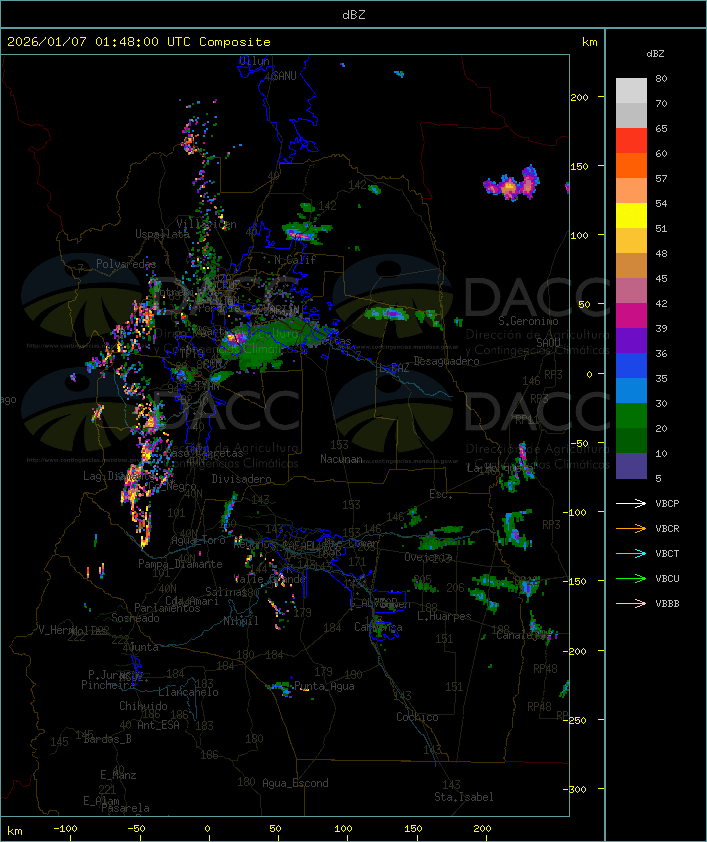This screenshot has height=842, width=707.
Task: Pick the red 60-65 dBZ swatch
Action: pyautogui.click(x=631, y=141)
